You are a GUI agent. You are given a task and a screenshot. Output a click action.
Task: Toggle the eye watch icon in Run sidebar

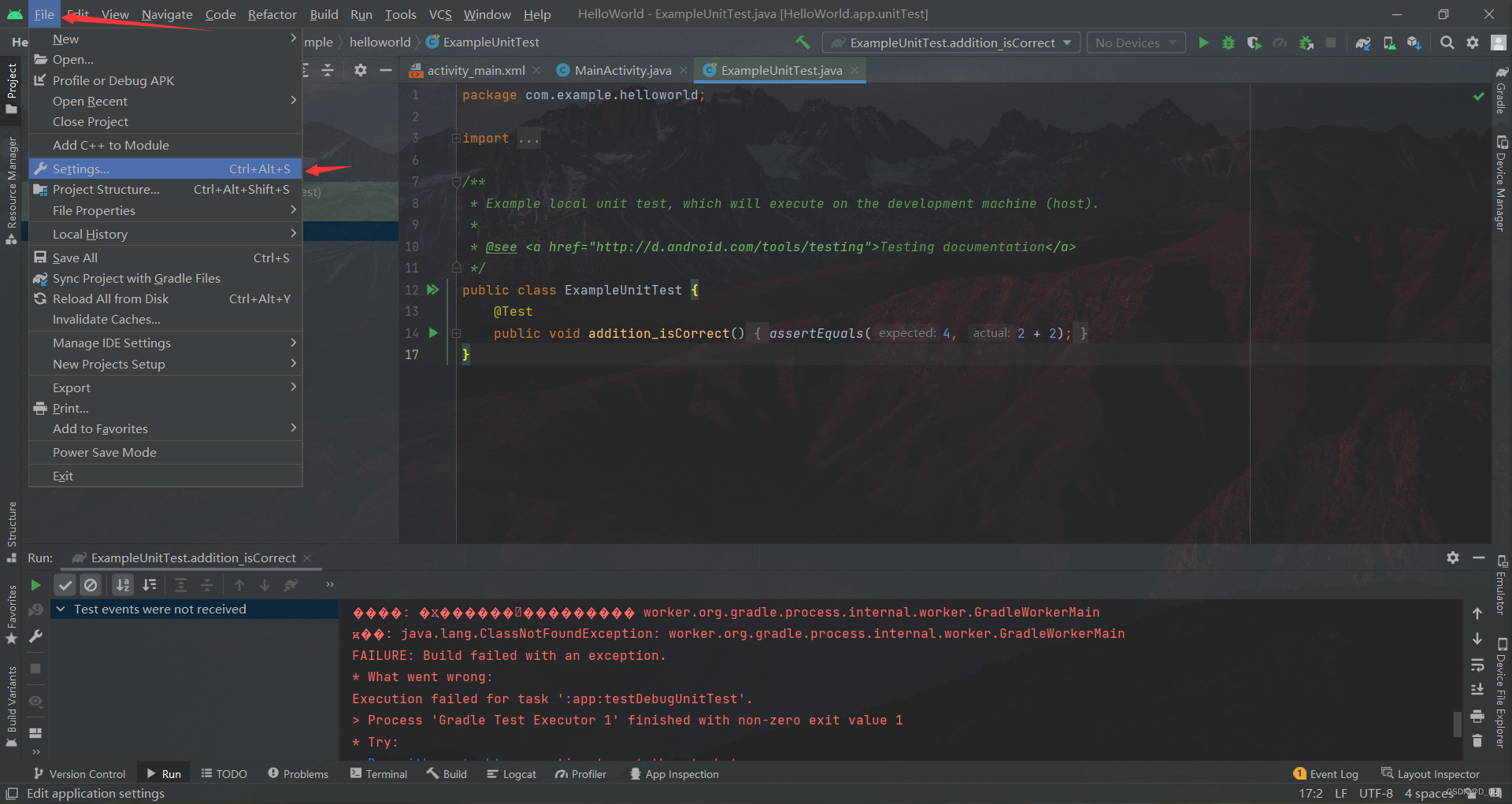click(35, 701)
